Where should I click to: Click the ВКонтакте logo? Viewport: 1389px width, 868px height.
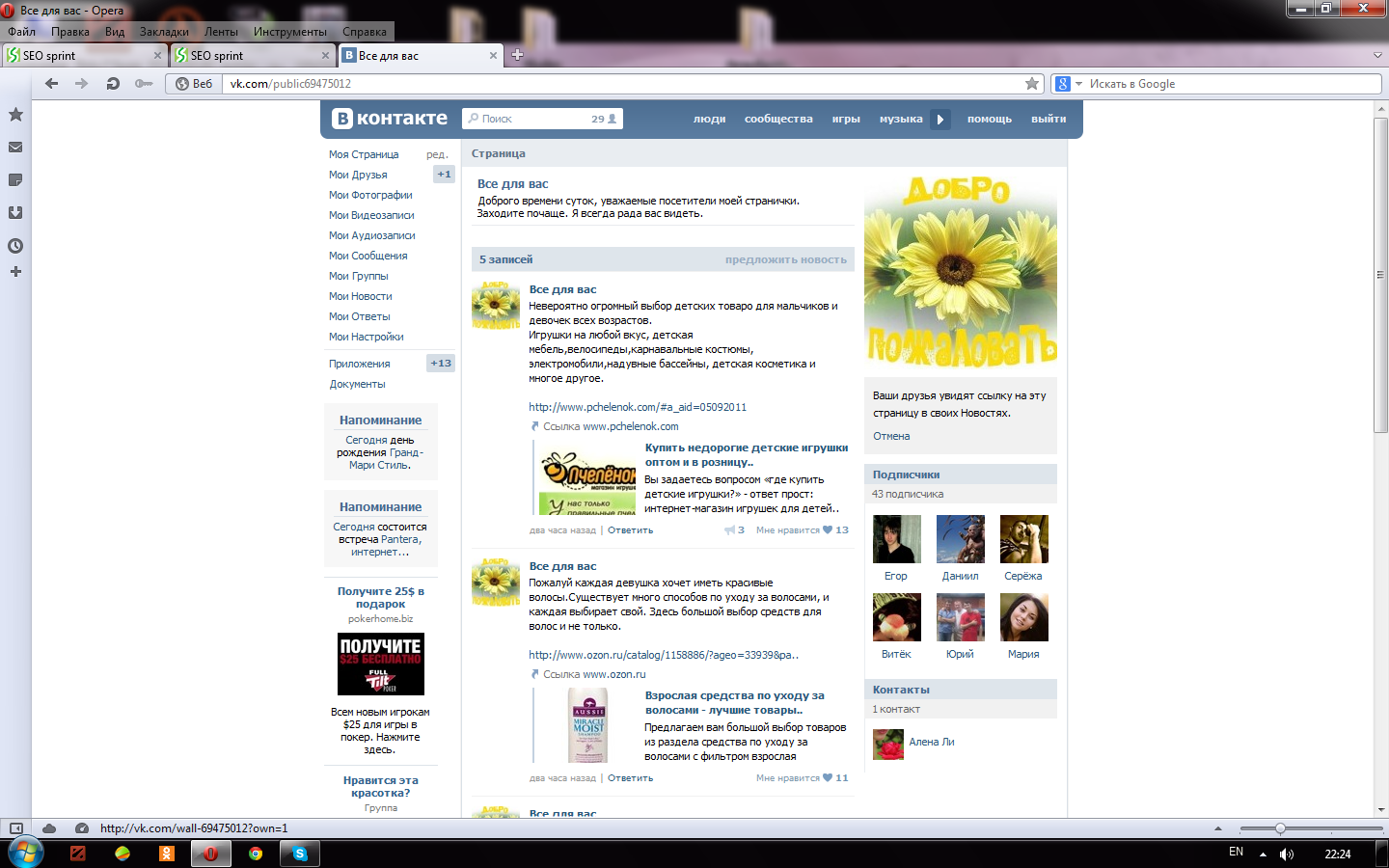pos(390,119)
